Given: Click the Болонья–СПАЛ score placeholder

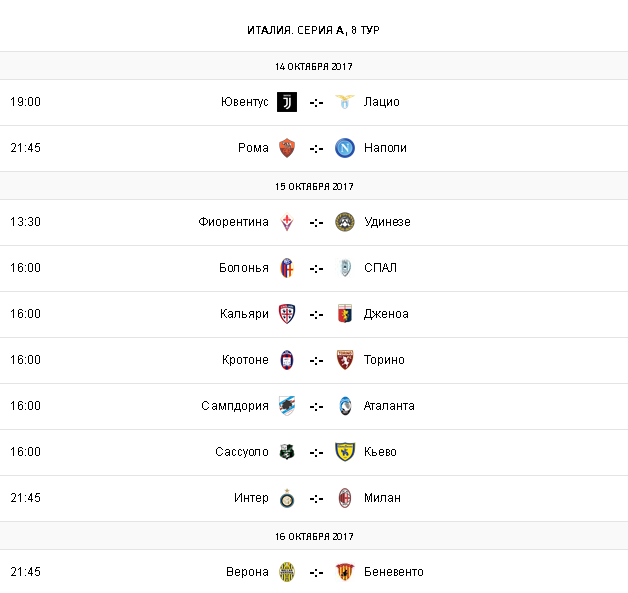Looking at the screenshot, I should (316, 268).
